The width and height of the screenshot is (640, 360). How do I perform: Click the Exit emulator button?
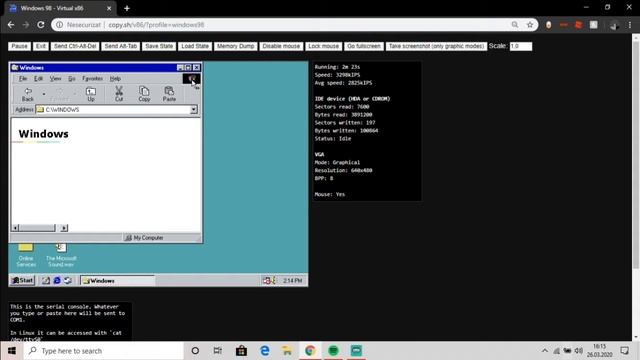(41, 46)
